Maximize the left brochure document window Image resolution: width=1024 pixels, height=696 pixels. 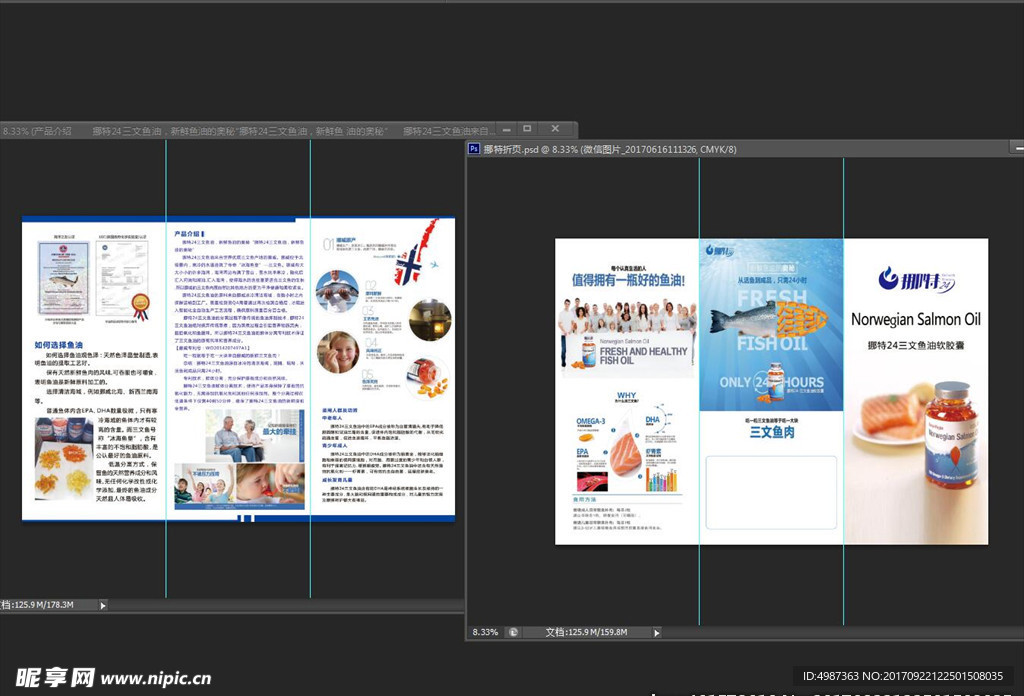point(527,129)
